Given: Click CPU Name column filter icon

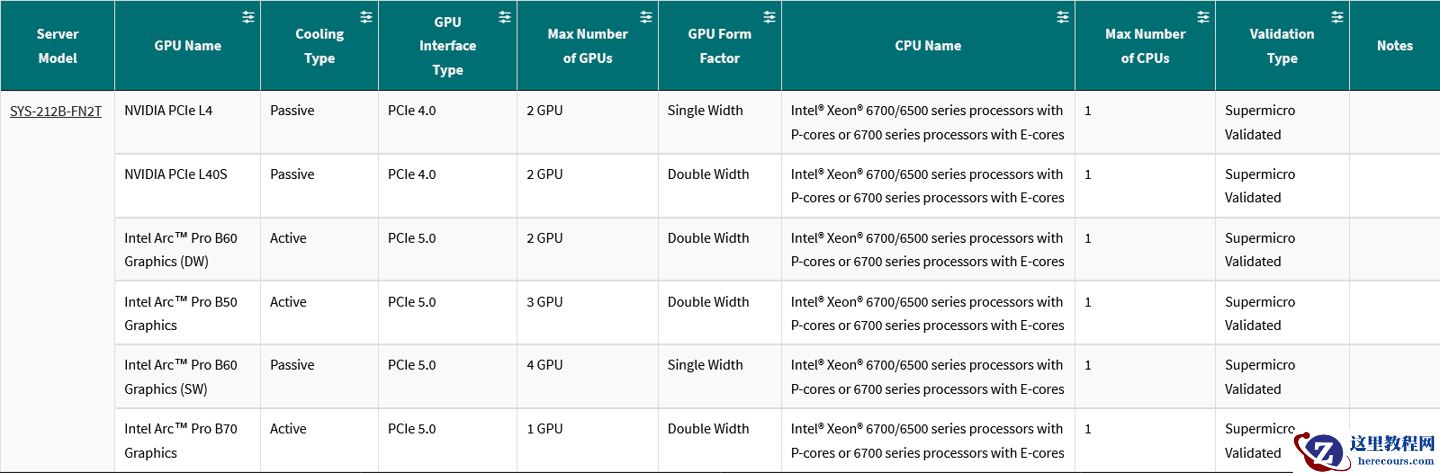Looking at the screenshot, I should coord(1062,17).
